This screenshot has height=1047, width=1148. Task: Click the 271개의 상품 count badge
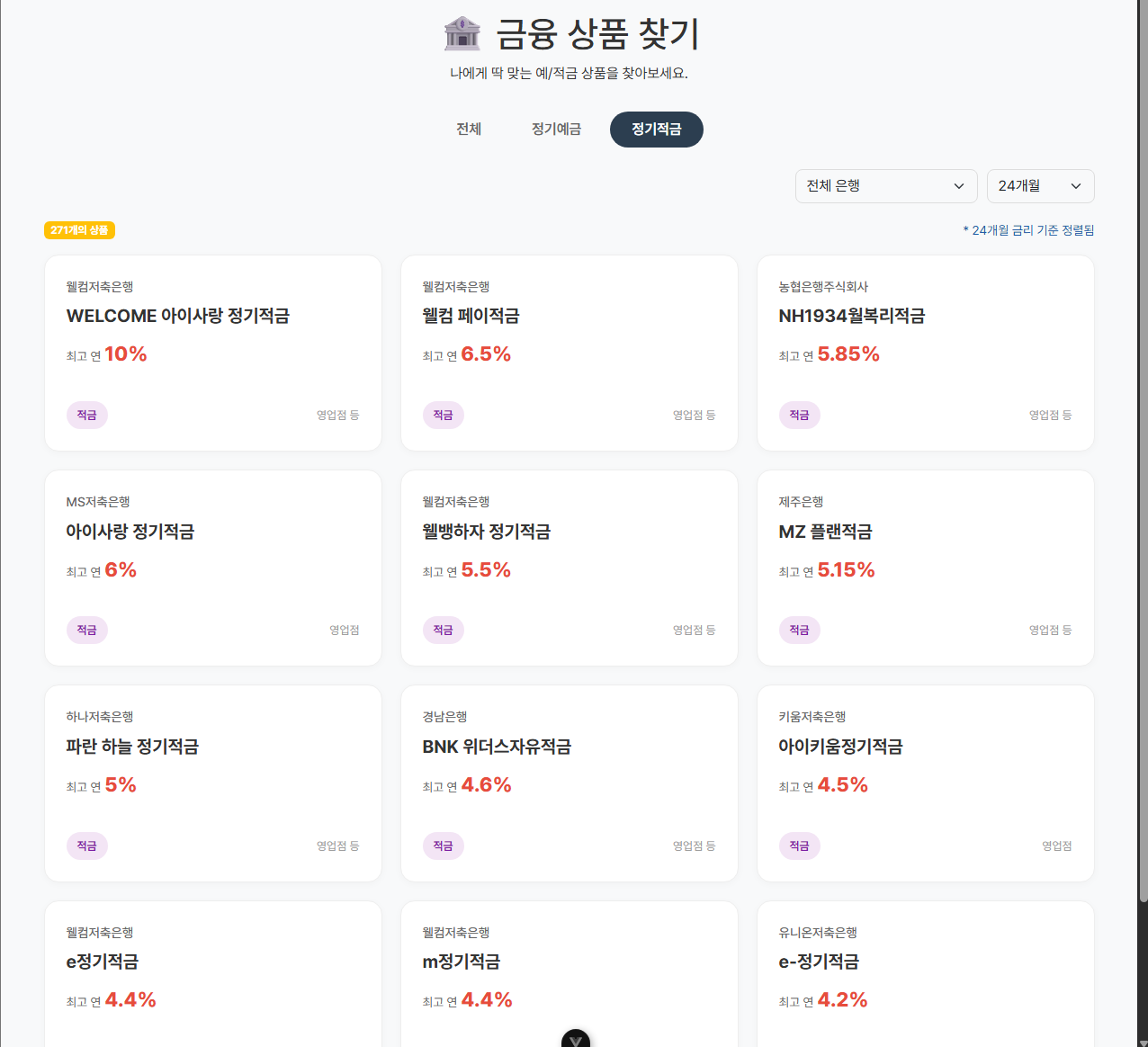(79, 230)
